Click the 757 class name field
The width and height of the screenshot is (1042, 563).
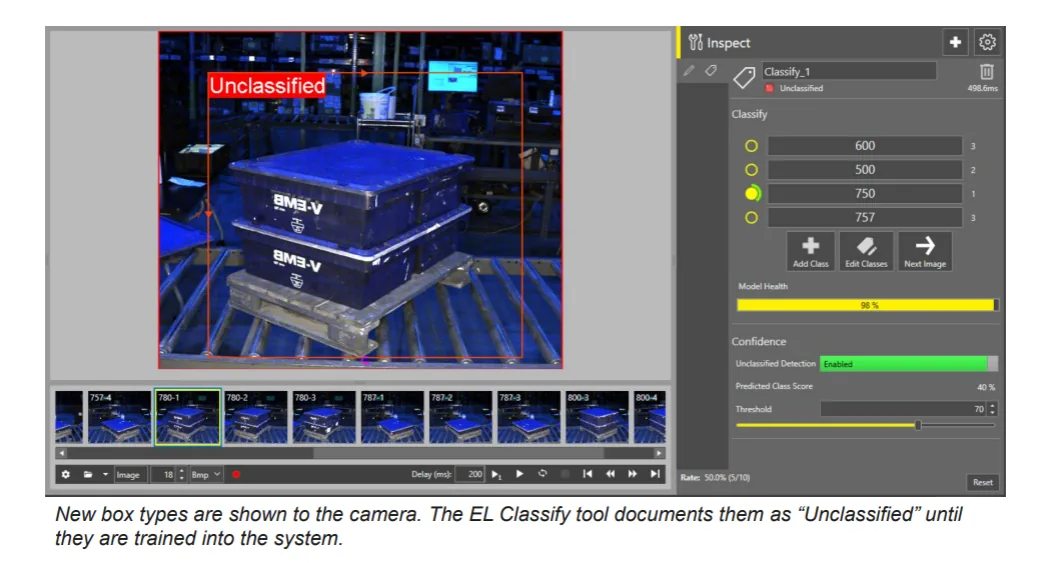tap(865, 217)
